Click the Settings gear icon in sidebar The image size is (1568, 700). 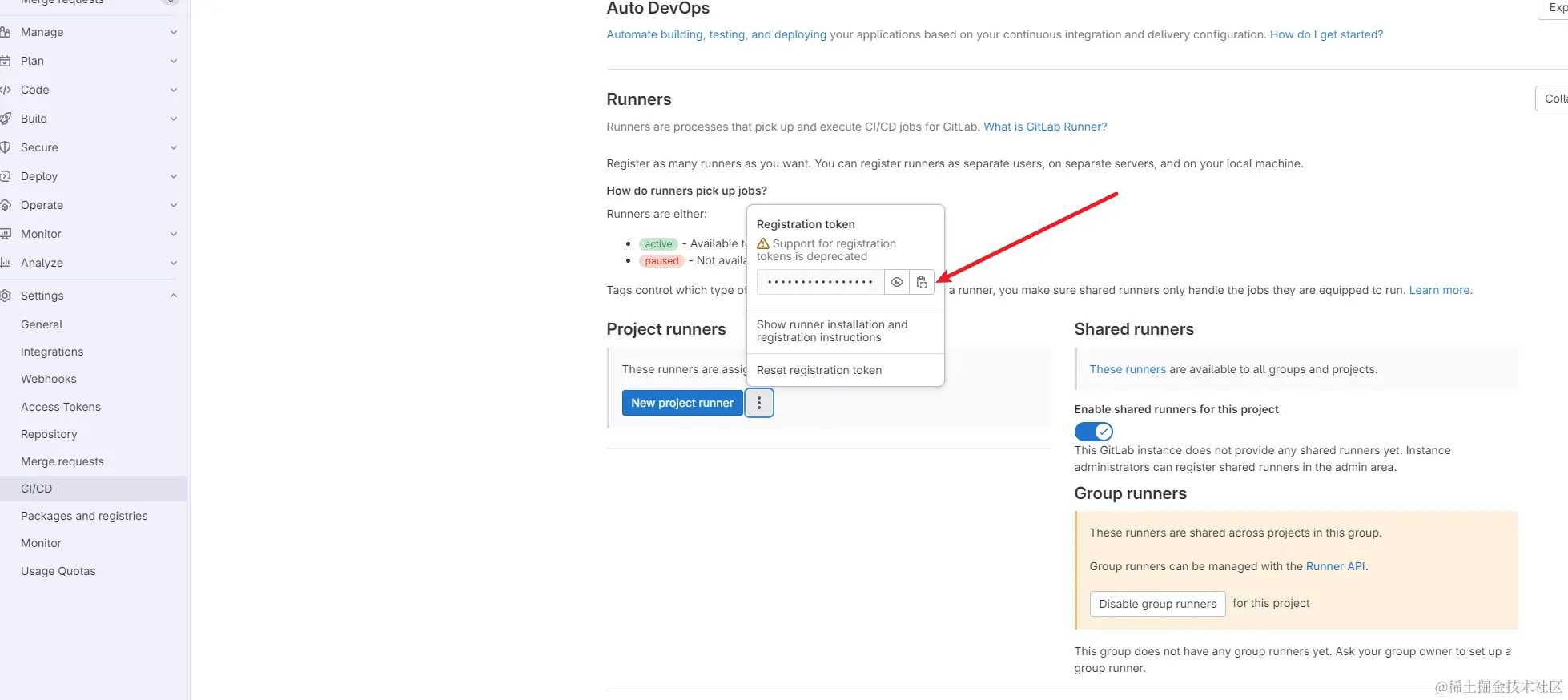click(6, 296)
